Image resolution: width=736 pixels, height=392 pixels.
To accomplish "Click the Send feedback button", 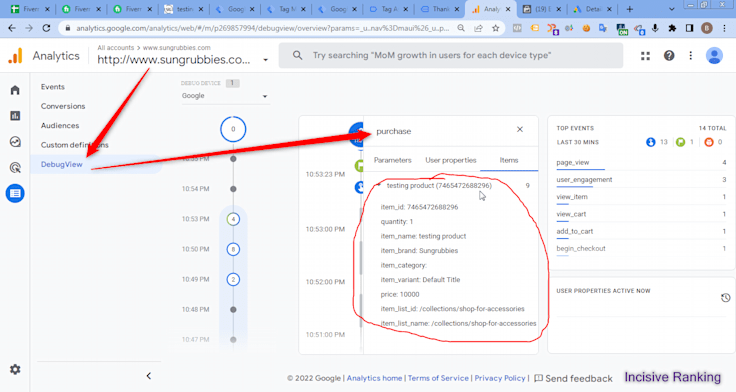I will (574, 378).
